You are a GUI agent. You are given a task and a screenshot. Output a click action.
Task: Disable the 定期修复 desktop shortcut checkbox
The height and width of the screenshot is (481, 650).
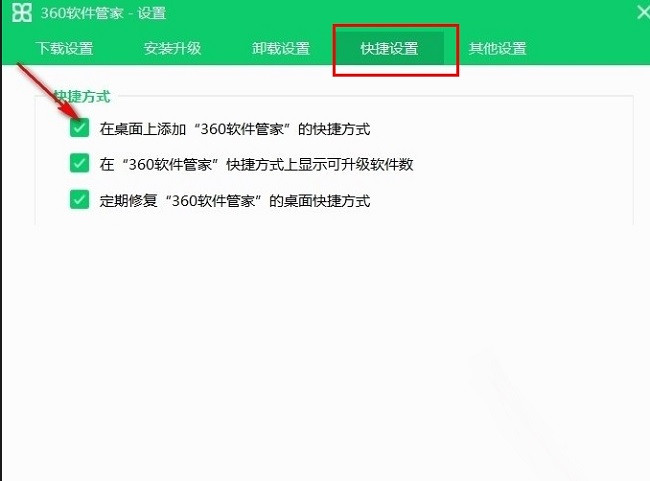(79, 199)
